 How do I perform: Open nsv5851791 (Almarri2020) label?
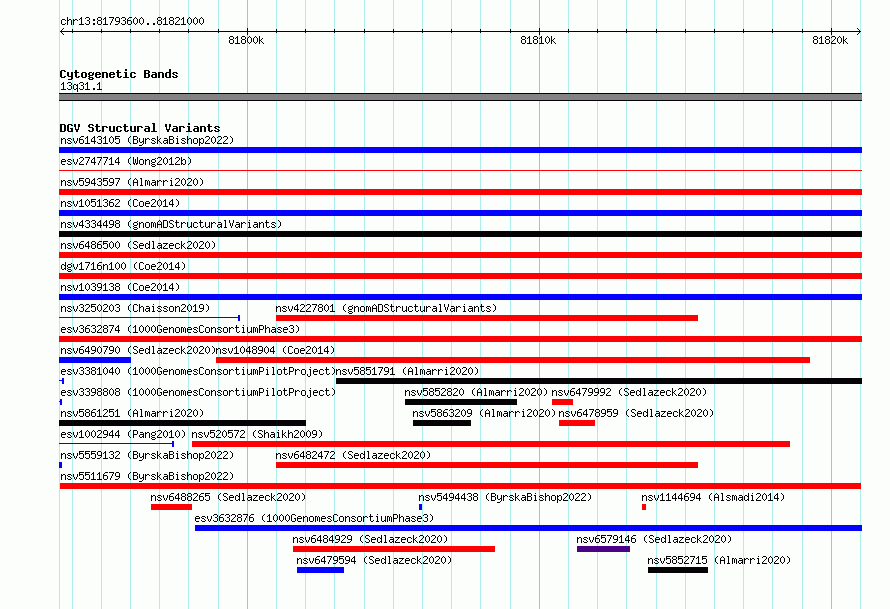[x=408, y=371]
